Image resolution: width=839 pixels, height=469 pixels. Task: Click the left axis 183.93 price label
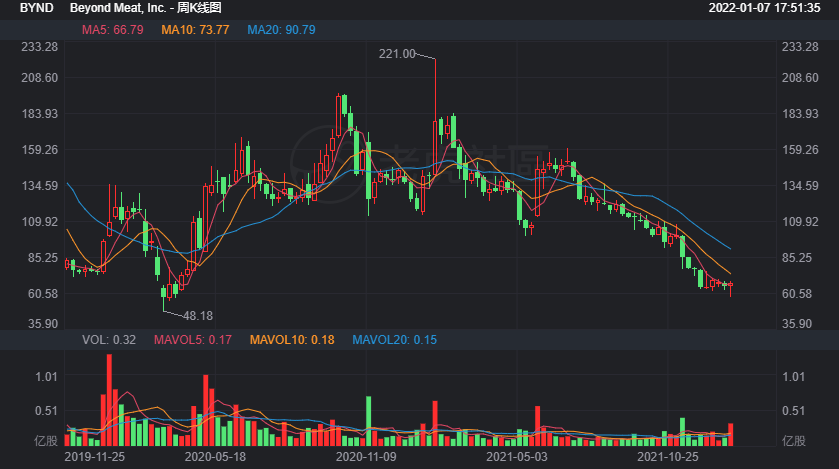40,114
